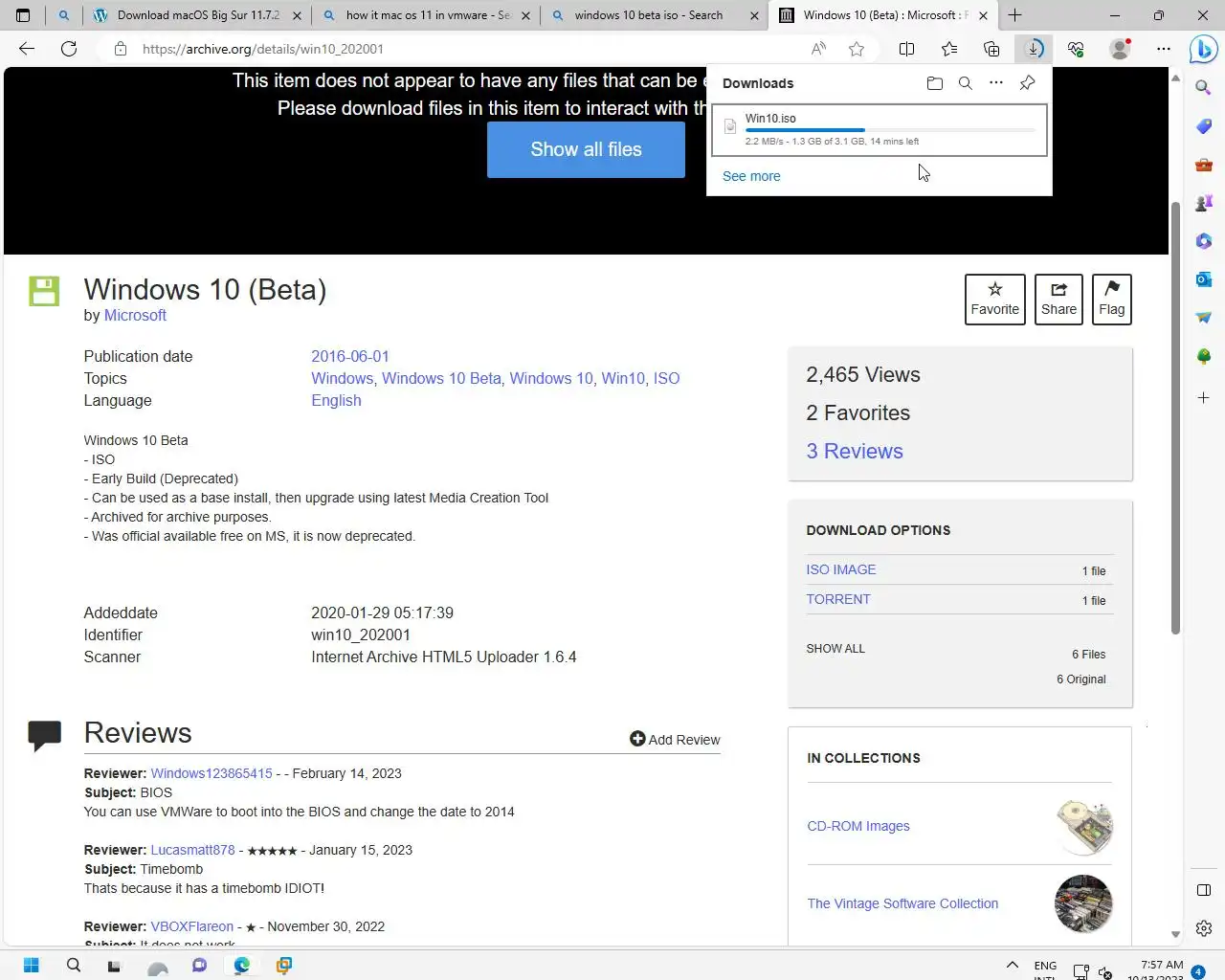
Task: Add page to favorites with star icon
Action: click(x=857, y=49)
